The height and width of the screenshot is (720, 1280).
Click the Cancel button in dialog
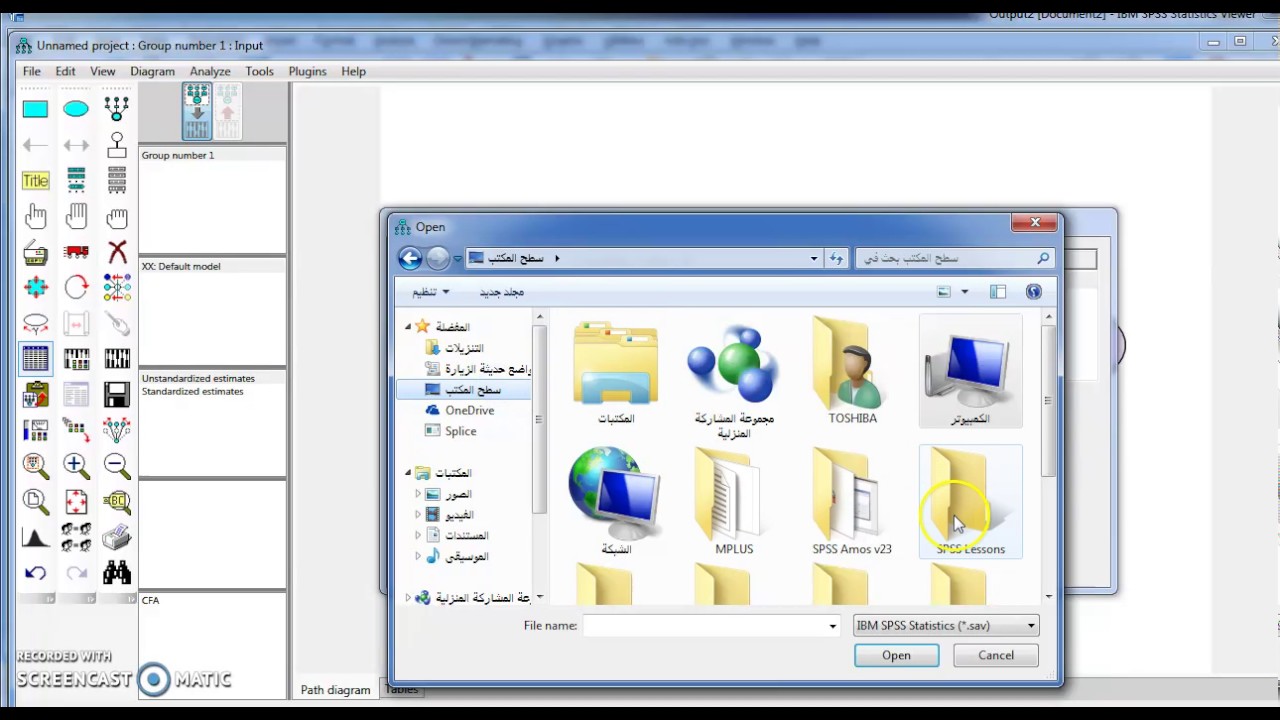click(995, 655)
